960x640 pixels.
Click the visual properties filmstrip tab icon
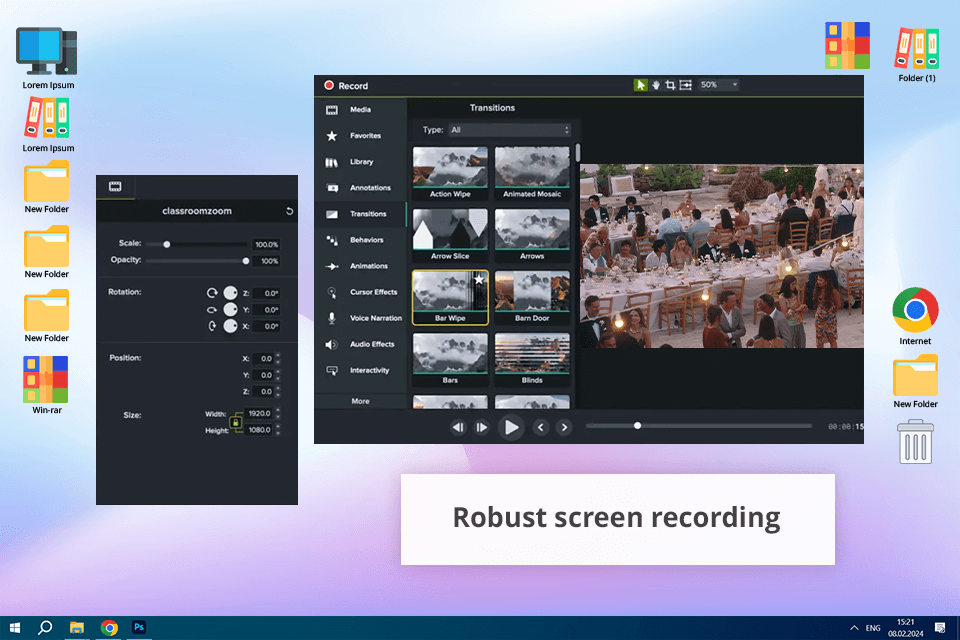coord(115,187)
